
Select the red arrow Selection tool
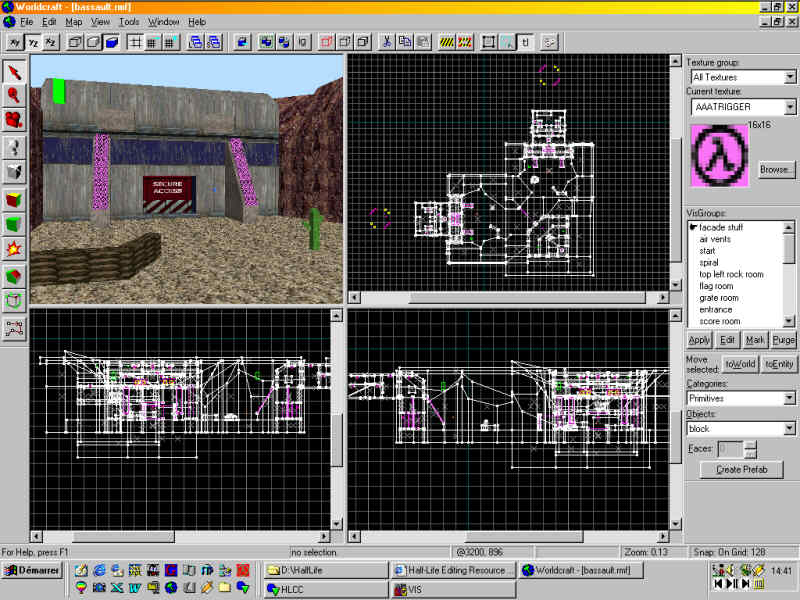[14, 70]
